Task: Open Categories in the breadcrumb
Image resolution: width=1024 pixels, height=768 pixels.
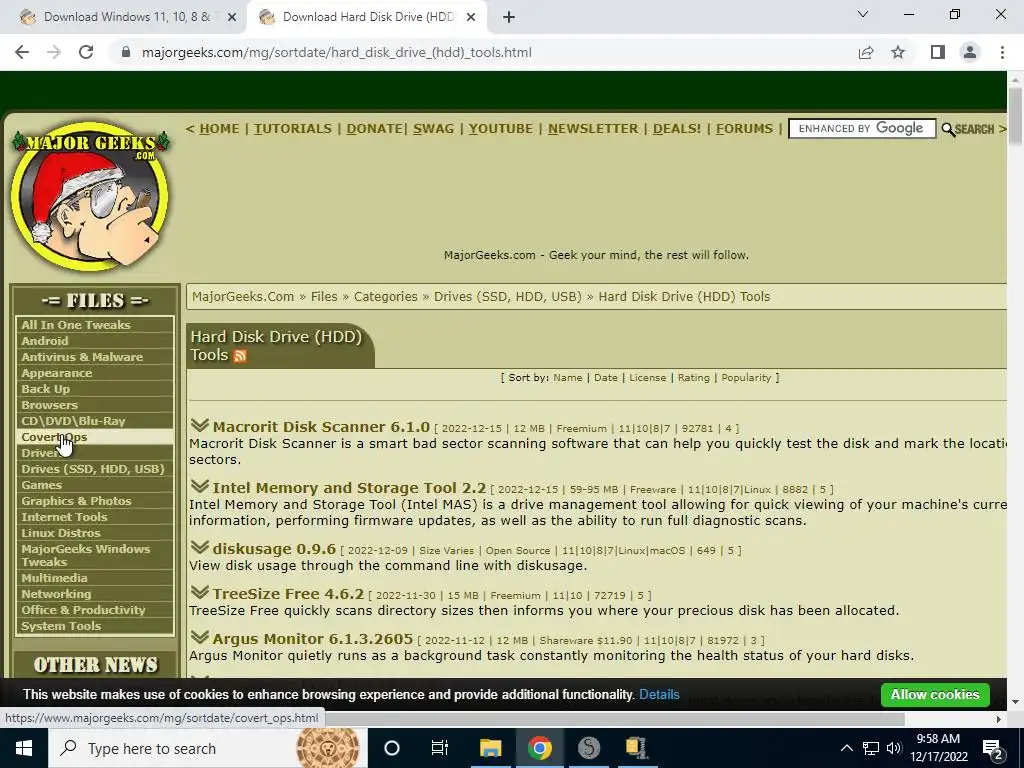Action: tap(385, 296)
